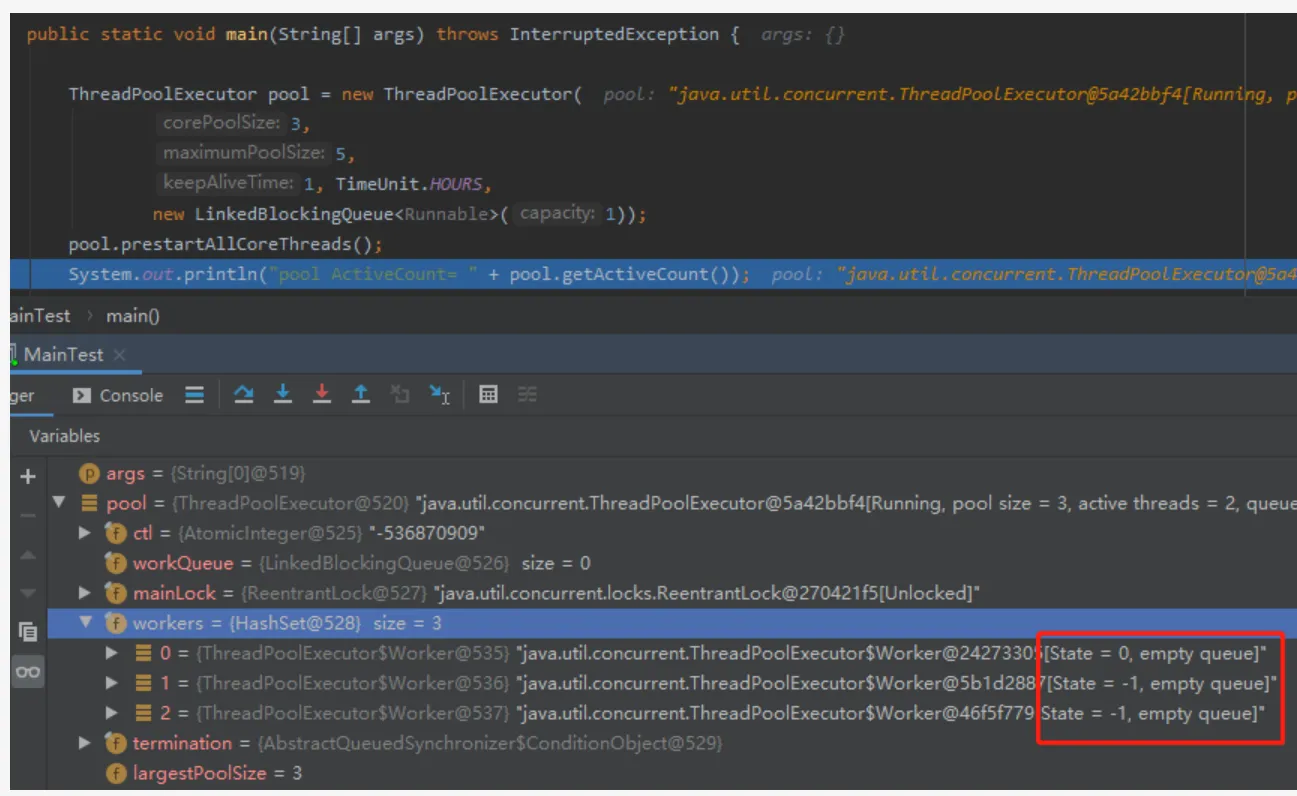Click the corePoolSize parameter hint
Image resolution: width=1297 pixels, height=796 pixels.
point(220,124)
